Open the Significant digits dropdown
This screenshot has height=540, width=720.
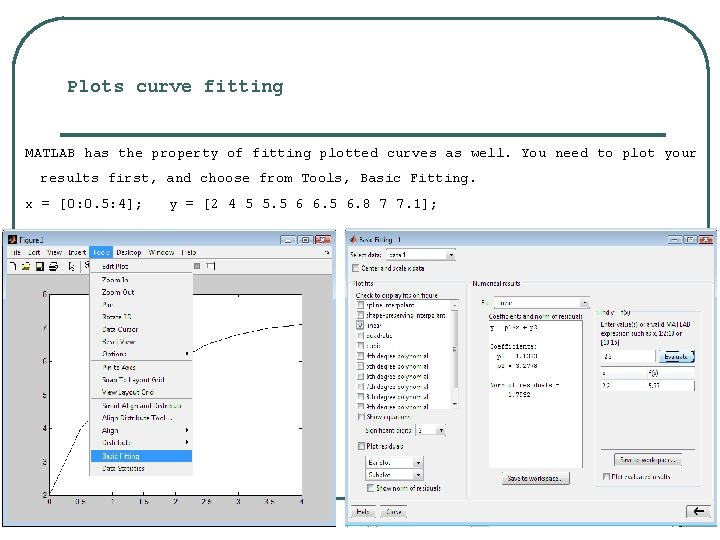[441, 430]
